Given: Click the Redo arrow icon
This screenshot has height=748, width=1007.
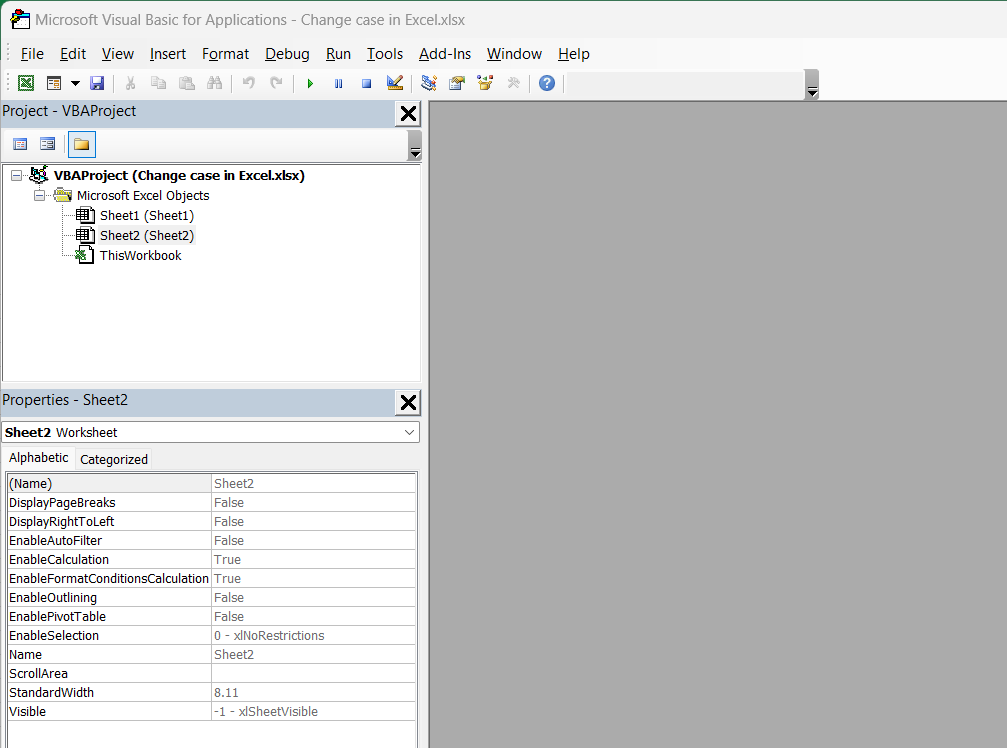Looking at the screenshot, I should [x=276, y=83].
